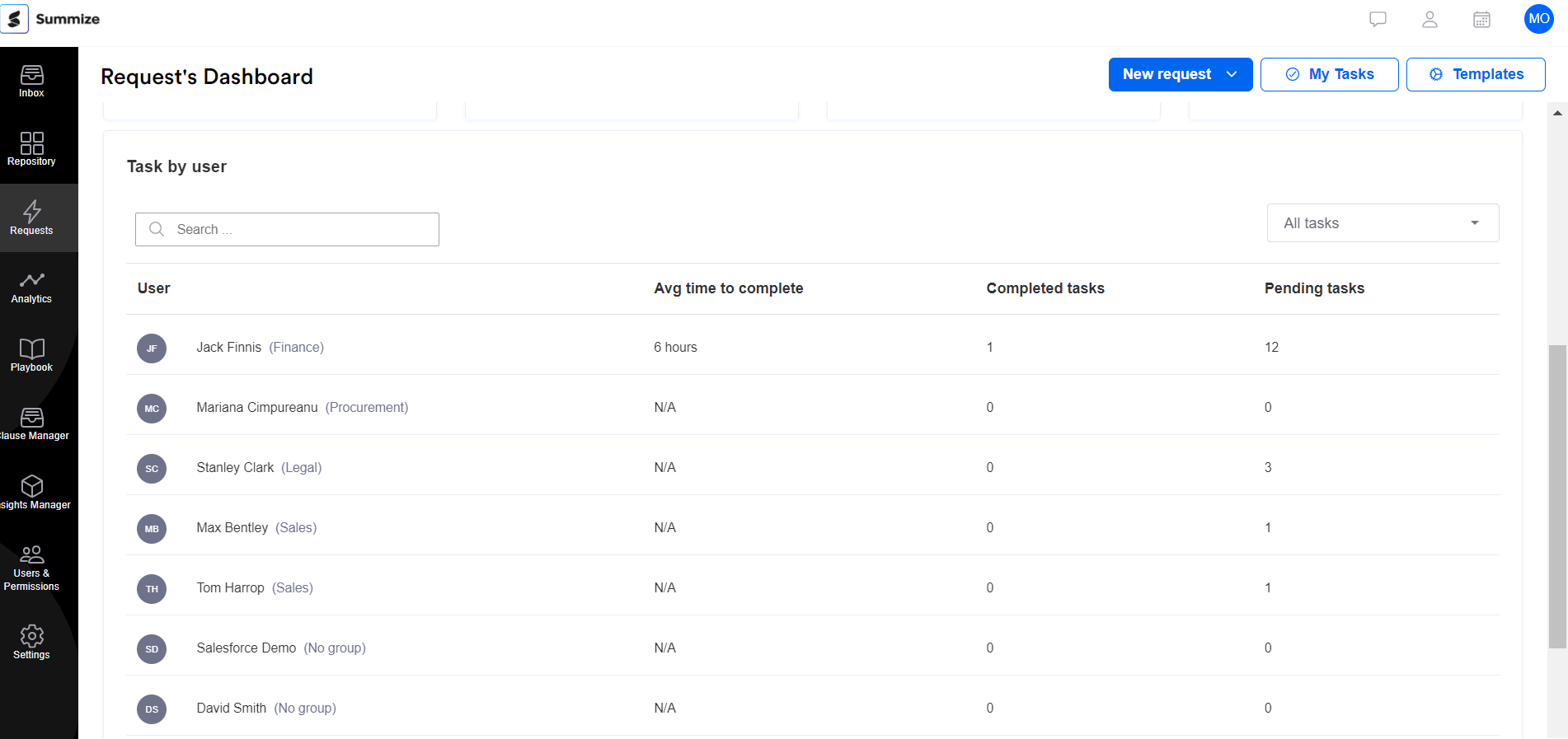Click the Pending tasks column header
Image resolution: width=1568 pixels, height=739 pixels.
pyautogui.click(x=1314, y=288)
